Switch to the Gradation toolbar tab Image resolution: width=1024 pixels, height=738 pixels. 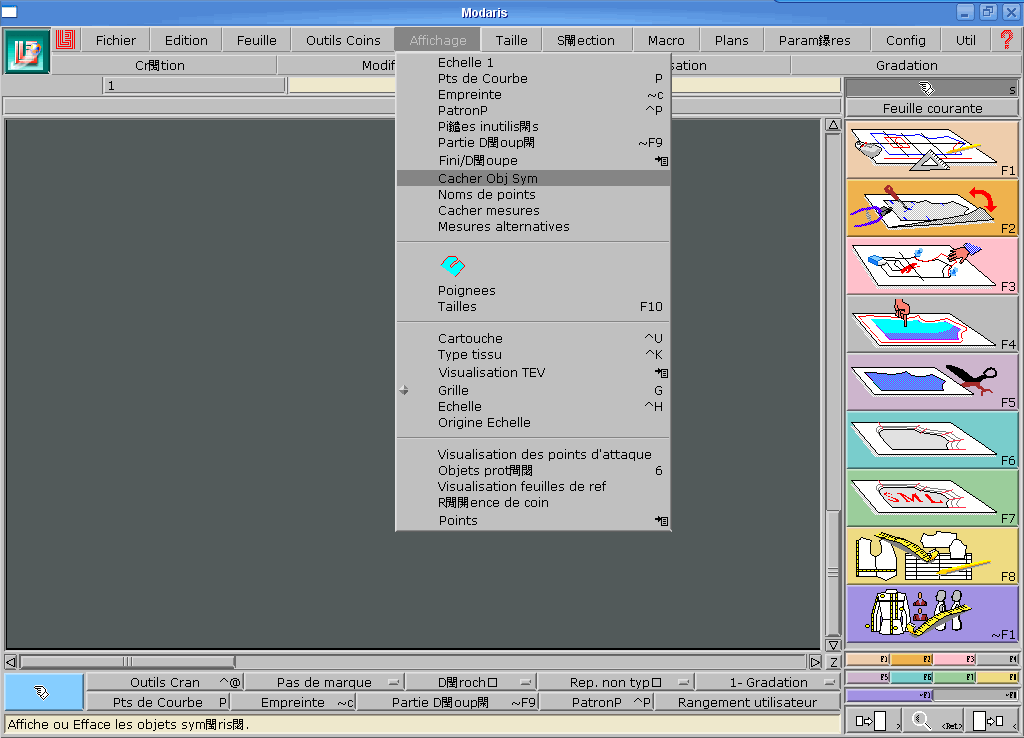tap(906, 65)
